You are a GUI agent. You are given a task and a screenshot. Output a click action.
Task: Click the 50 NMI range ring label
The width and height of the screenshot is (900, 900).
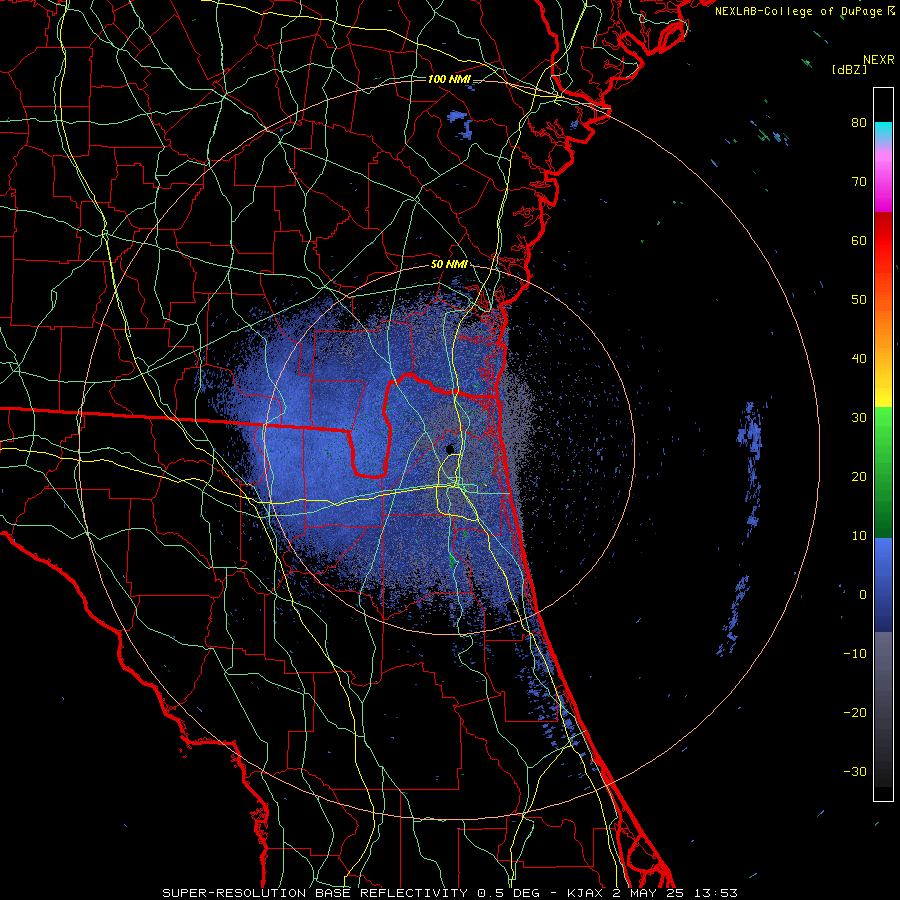(x=449, y=264)
